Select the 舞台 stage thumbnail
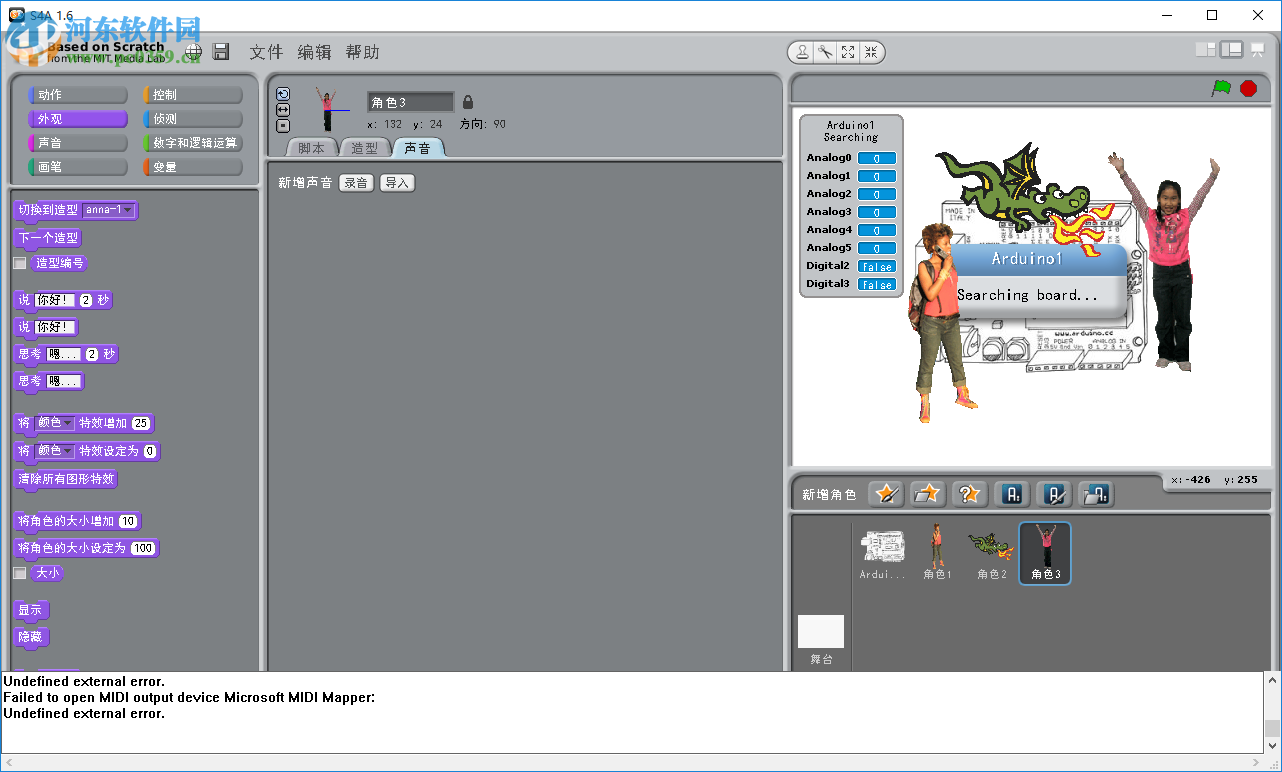The height and width of the screenshot is (772, 1282). click(x=821, y=640)
